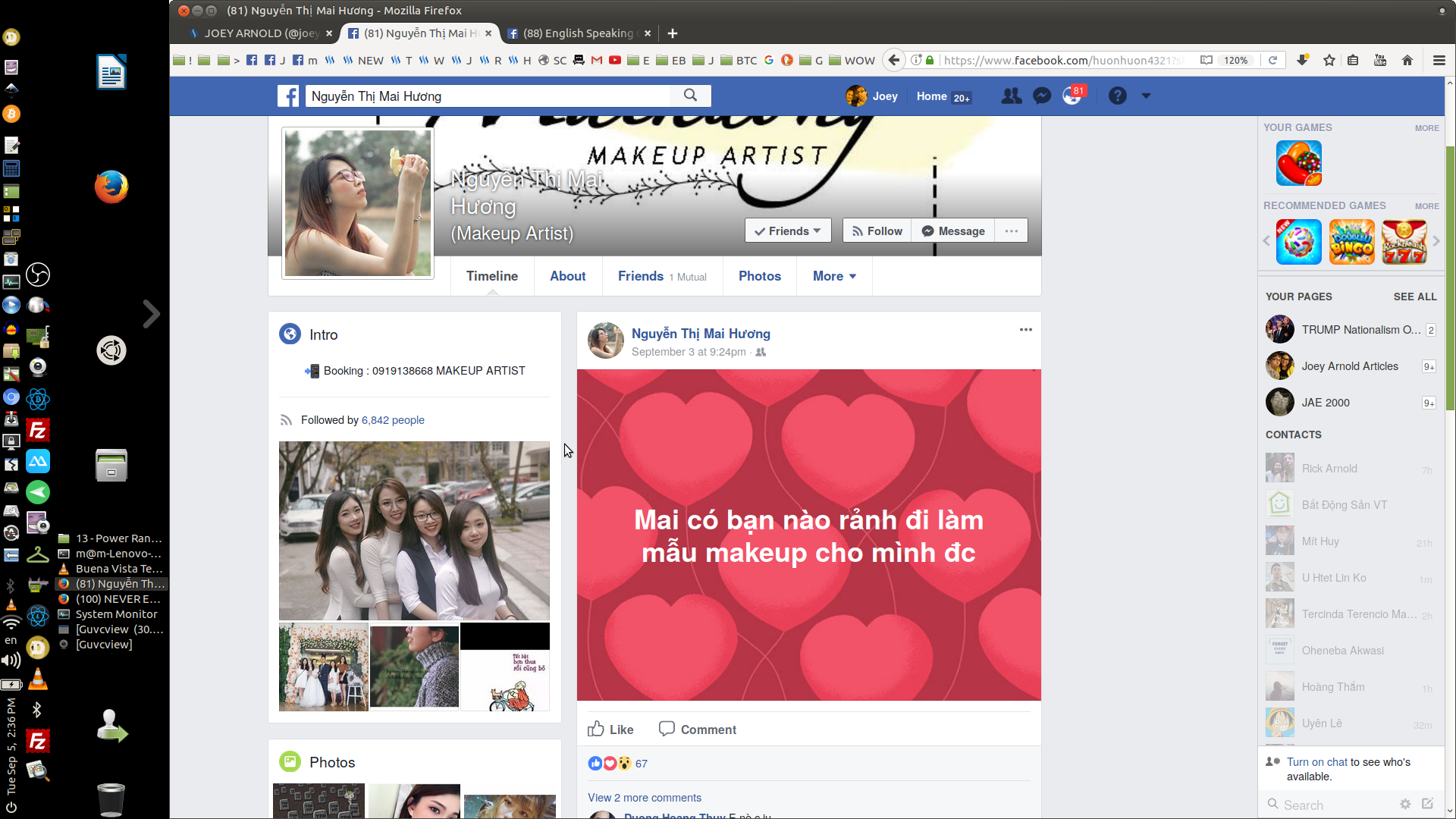This screenshot has width=1456, height=819.
Task: Click the Follow button
Action: tap(877, 231)
